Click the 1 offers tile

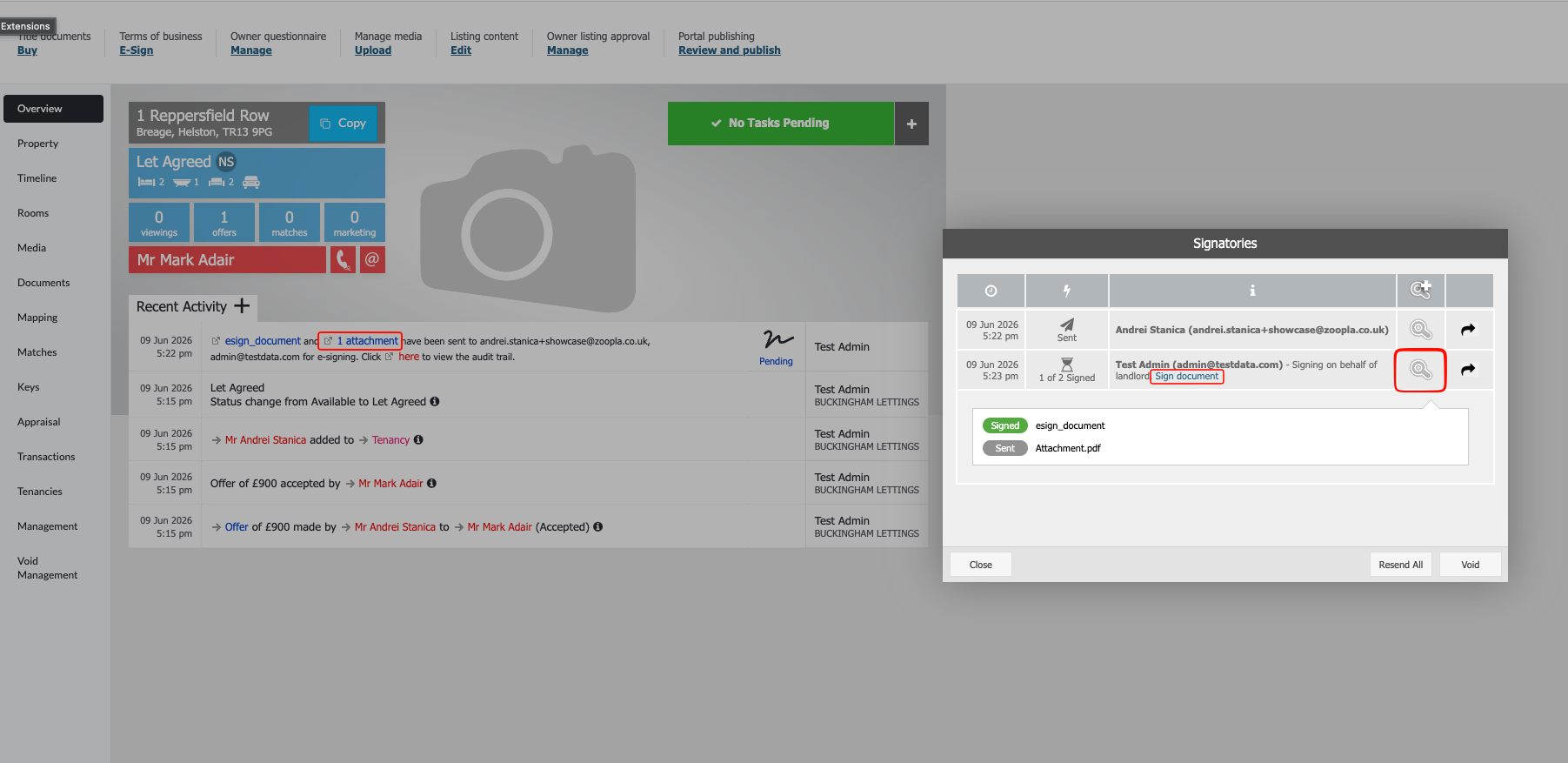224,222
